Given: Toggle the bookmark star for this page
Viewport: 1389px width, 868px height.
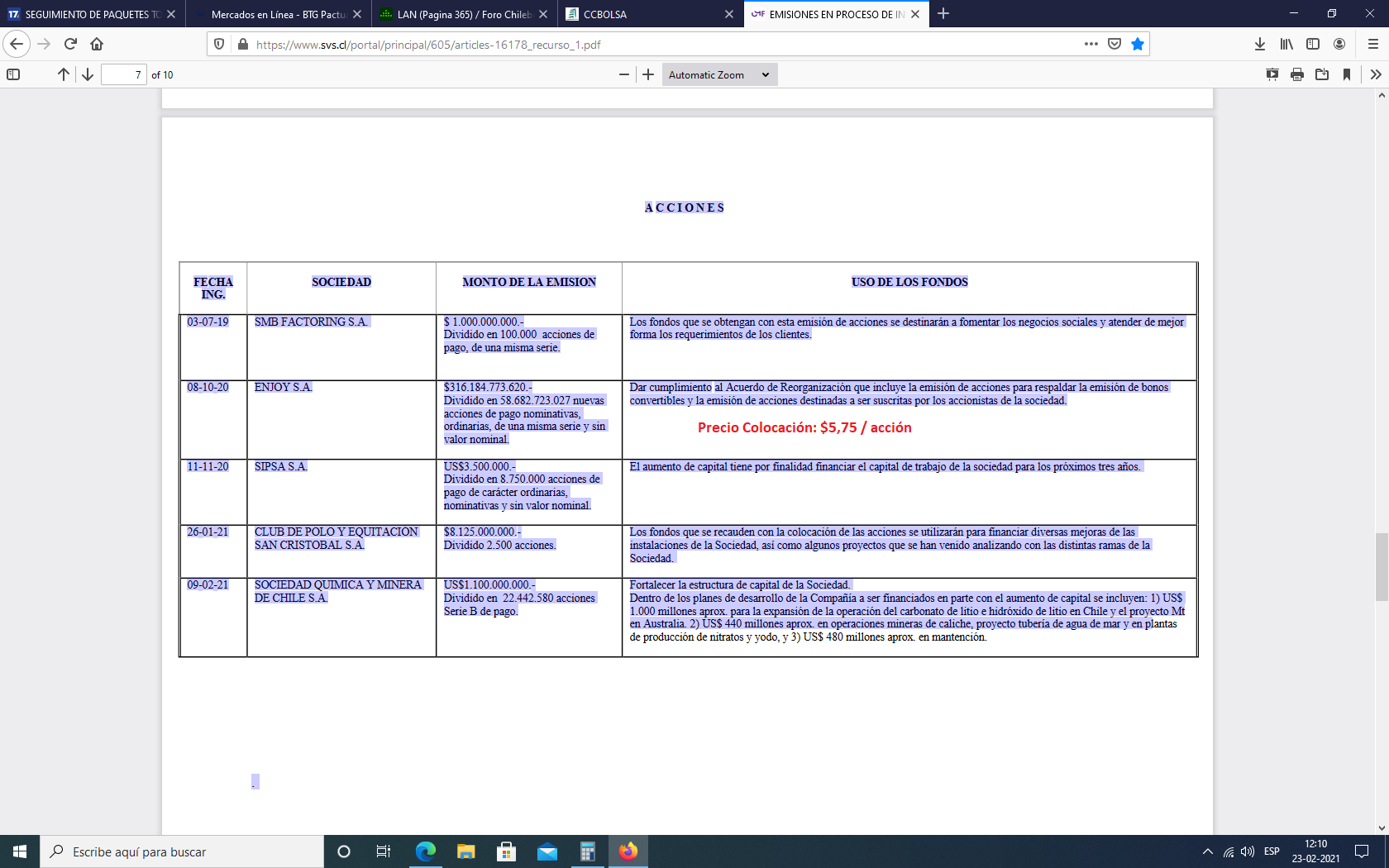Looking at the screenshot, I should [x=1138, y=44].
